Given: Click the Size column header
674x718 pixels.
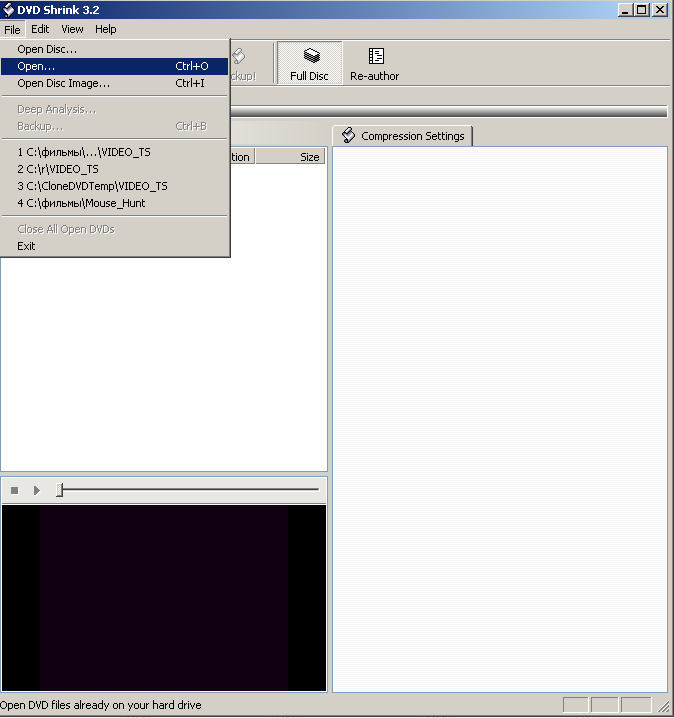Looking at the screenshot, I should (290, 157).
